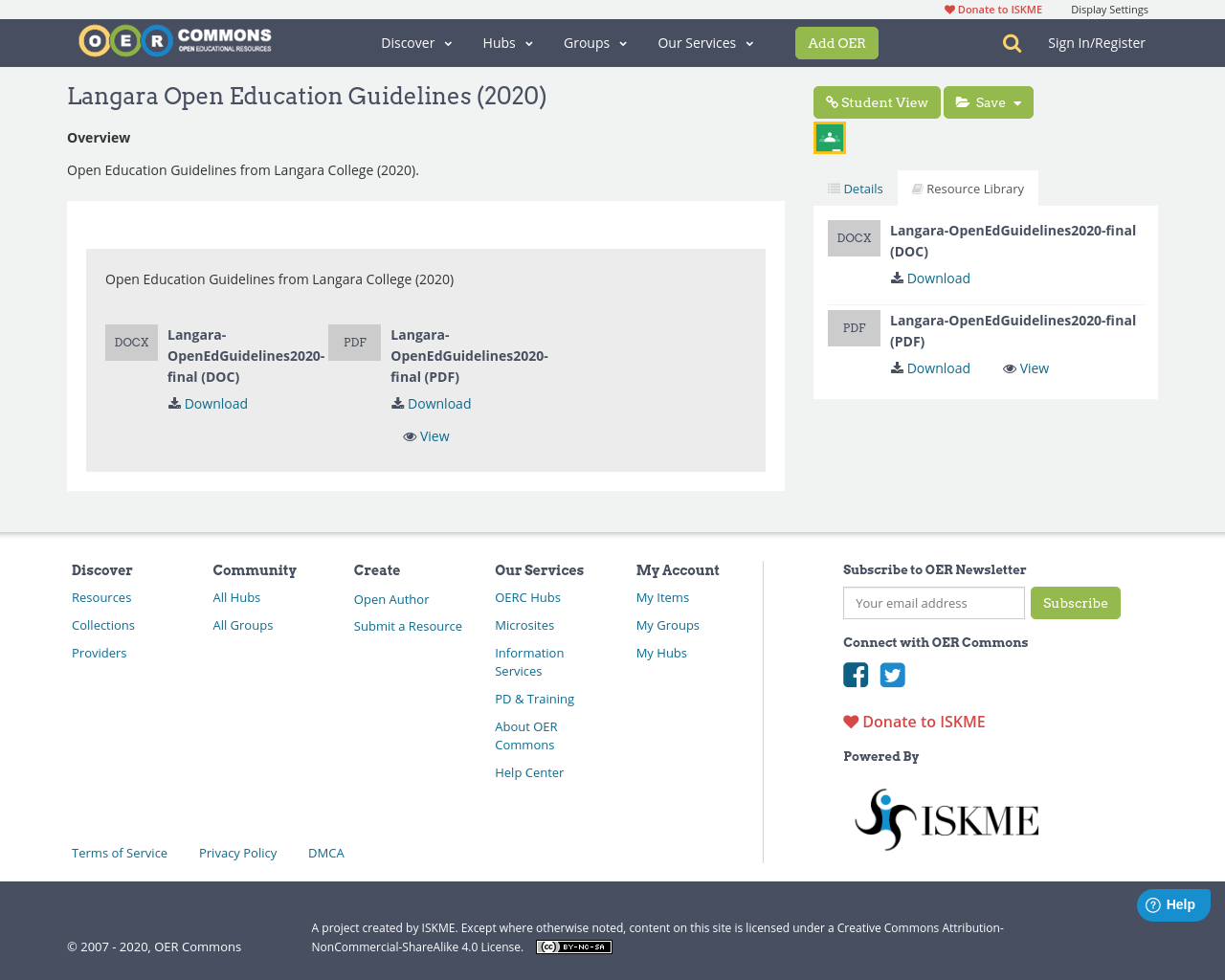
Task: Open the Facebook social icon
Action: [x=856, y=675]
